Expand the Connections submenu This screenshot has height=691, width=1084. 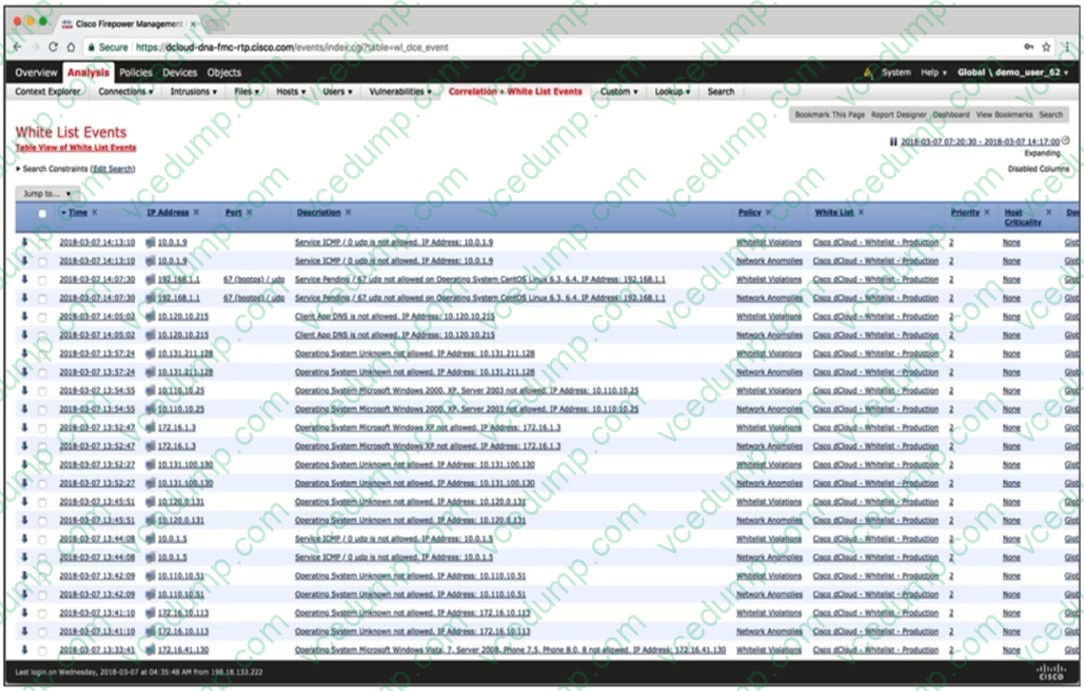tap(125, 92)
